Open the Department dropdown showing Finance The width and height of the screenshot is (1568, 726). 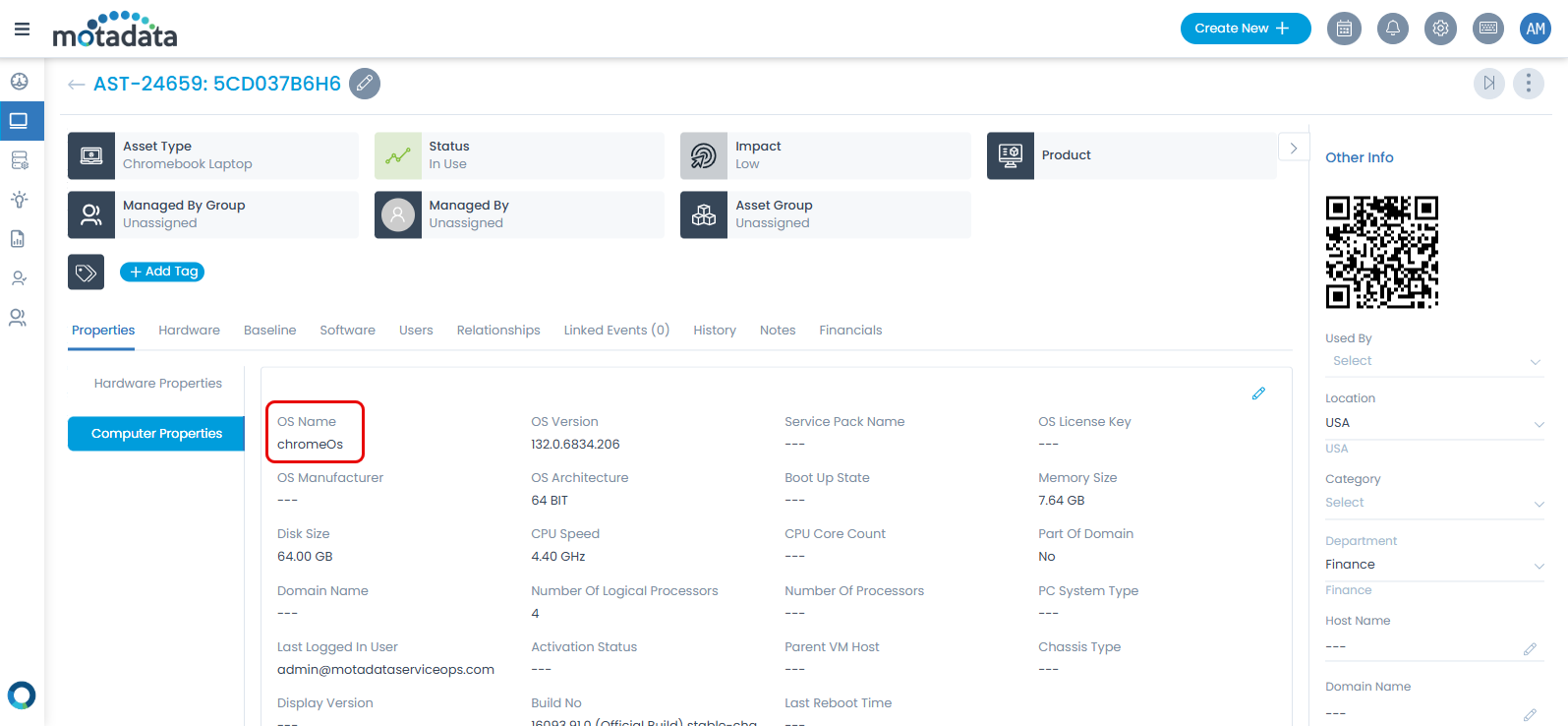click(1433, 565)
